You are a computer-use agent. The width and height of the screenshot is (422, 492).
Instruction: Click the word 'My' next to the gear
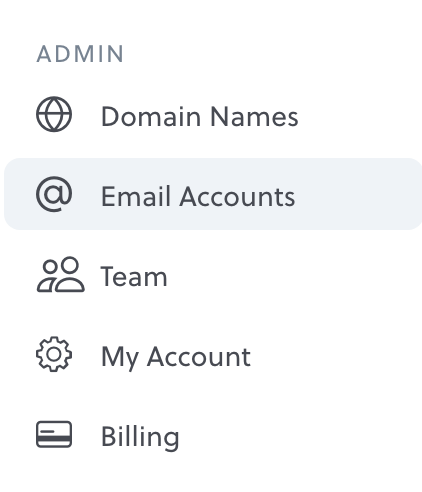[120, 358]
